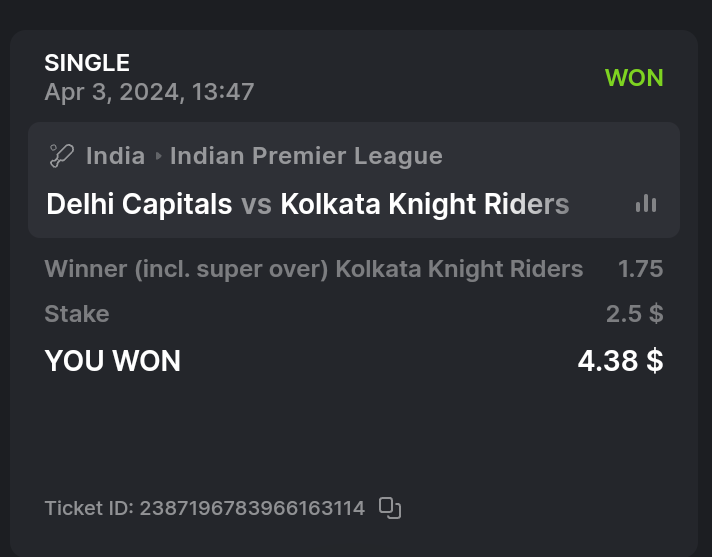Click the 1.75 odds value
This screenshot has width=712, height=557.
640,269
